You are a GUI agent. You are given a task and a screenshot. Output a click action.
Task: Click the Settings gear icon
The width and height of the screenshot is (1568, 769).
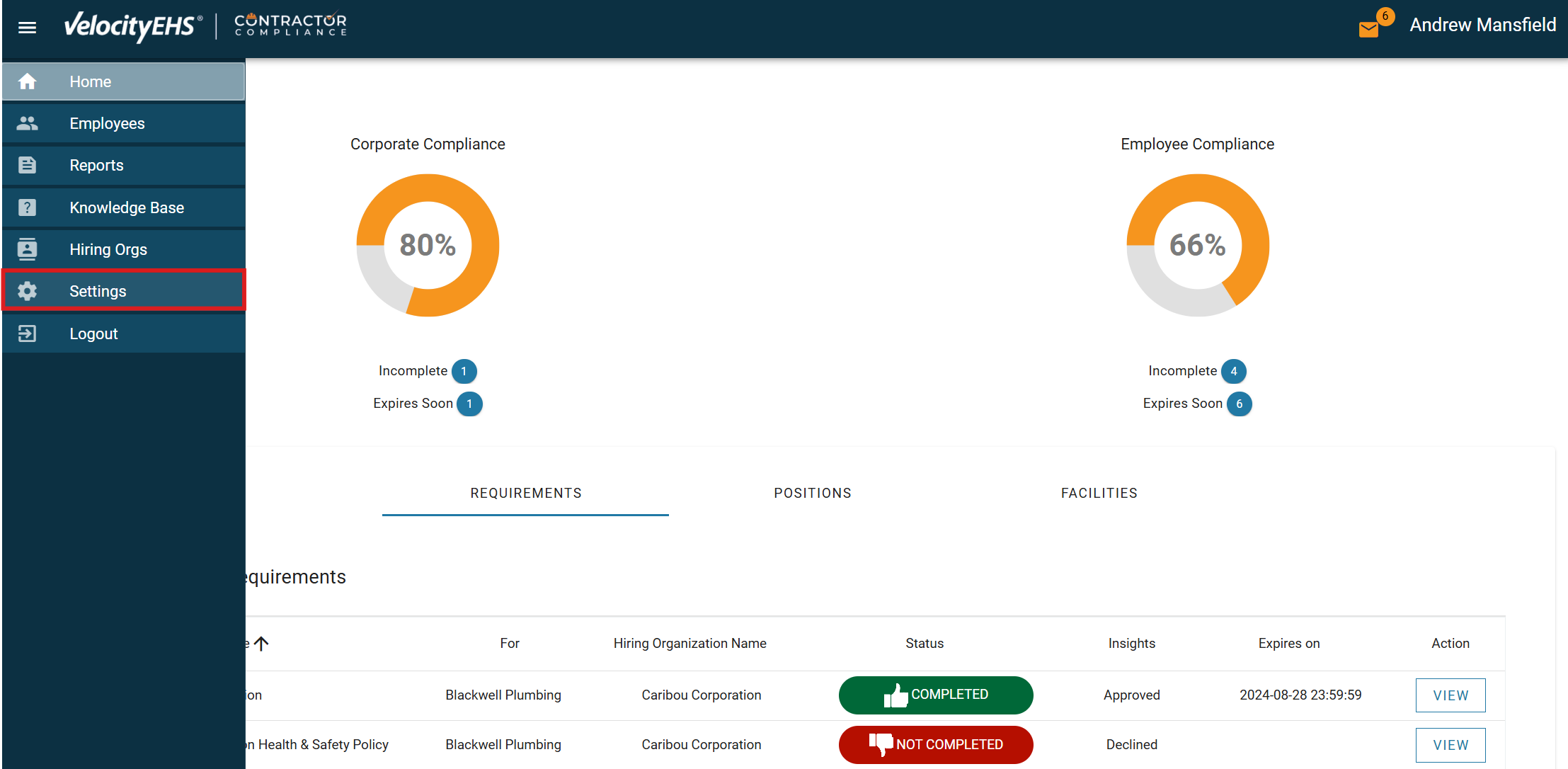pos(27,291)
